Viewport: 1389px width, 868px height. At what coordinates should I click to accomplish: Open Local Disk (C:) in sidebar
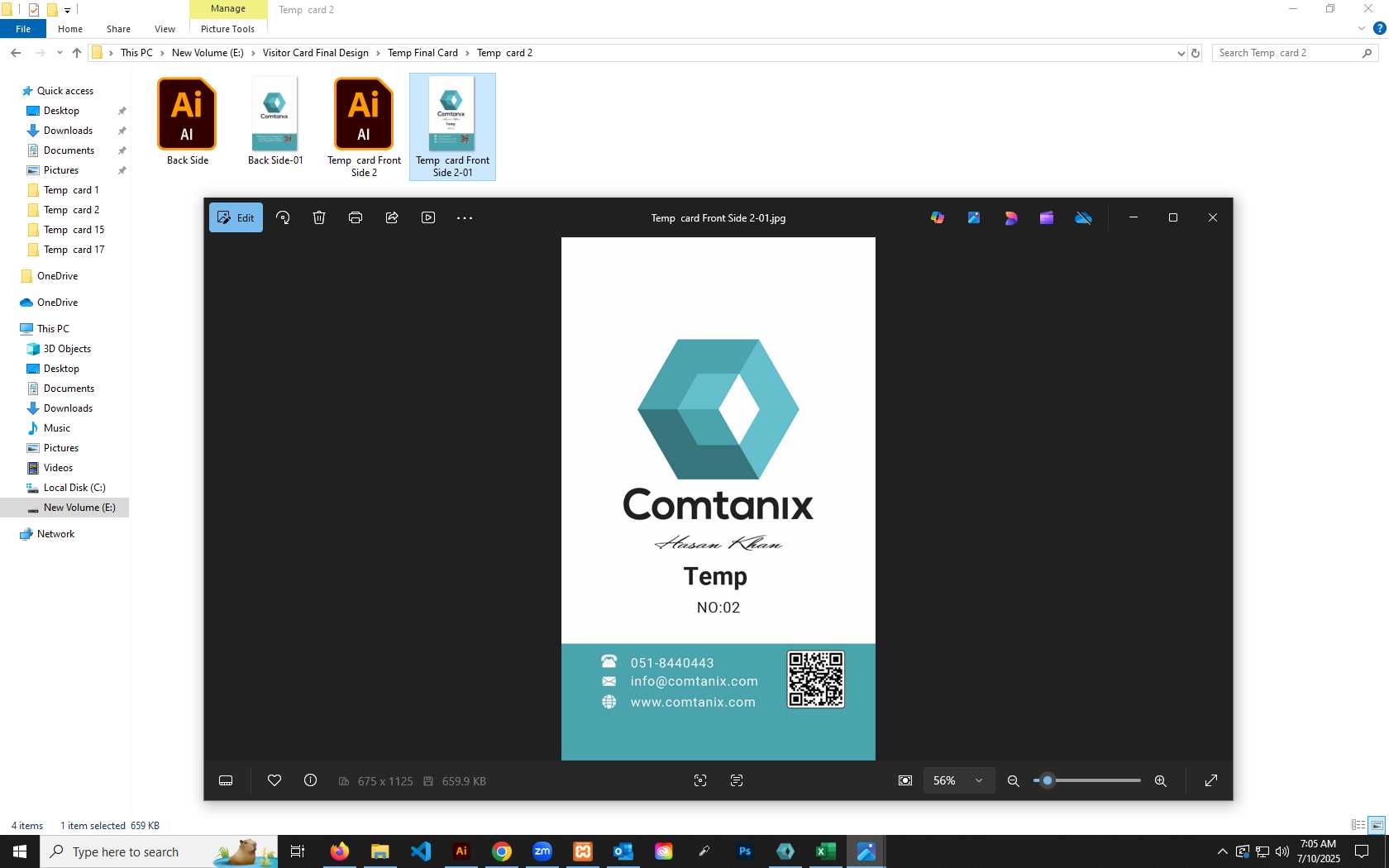tap(74, 488)
